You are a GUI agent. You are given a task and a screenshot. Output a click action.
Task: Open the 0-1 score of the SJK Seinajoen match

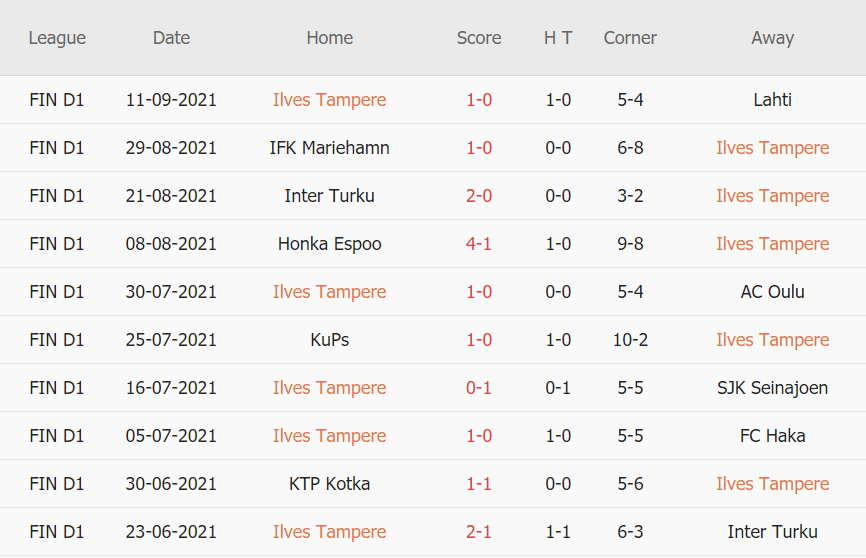[x=479, y=388]
